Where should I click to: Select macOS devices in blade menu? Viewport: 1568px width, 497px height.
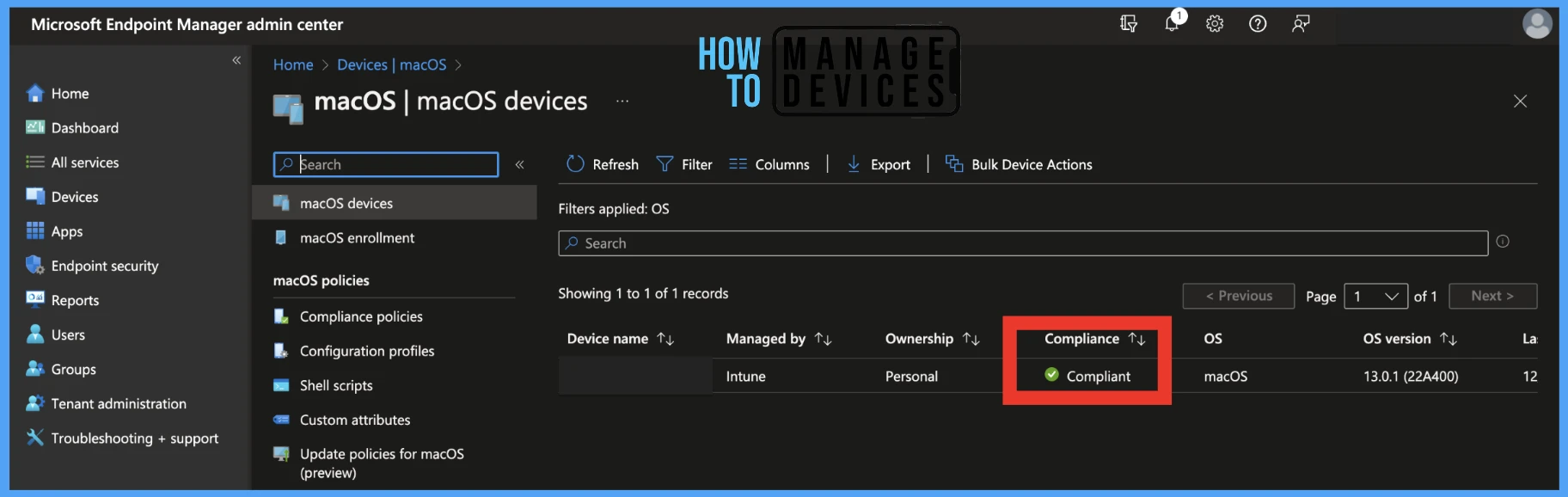click(394, 203)
